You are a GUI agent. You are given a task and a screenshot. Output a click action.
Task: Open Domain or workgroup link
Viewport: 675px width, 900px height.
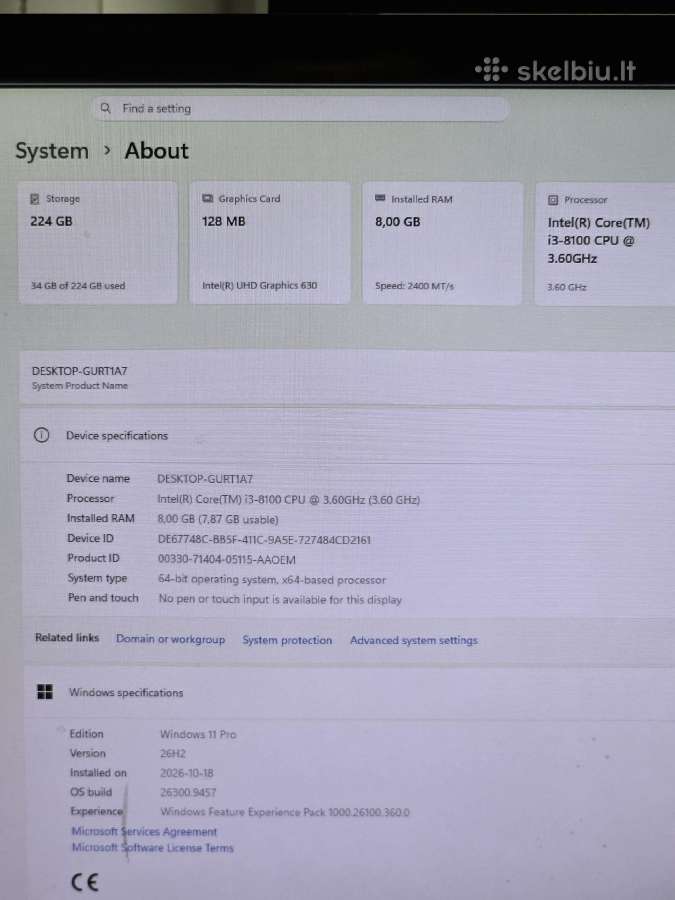(170, 639)
